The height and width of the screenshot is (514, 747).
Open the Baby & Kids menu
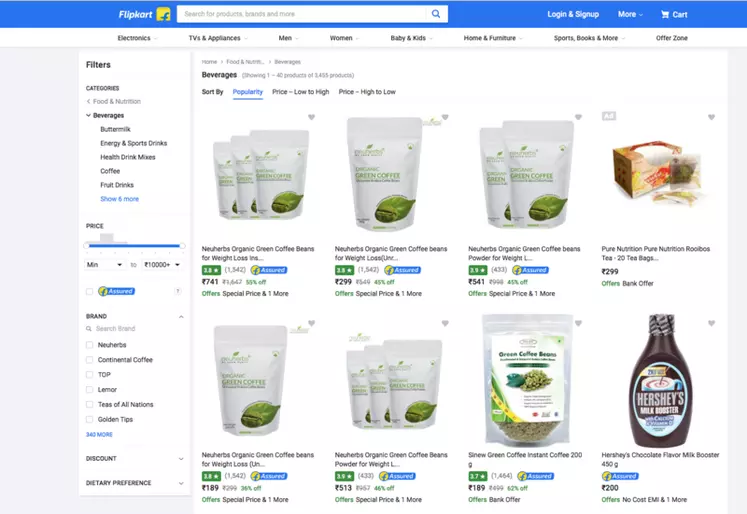tap(411, 38)
